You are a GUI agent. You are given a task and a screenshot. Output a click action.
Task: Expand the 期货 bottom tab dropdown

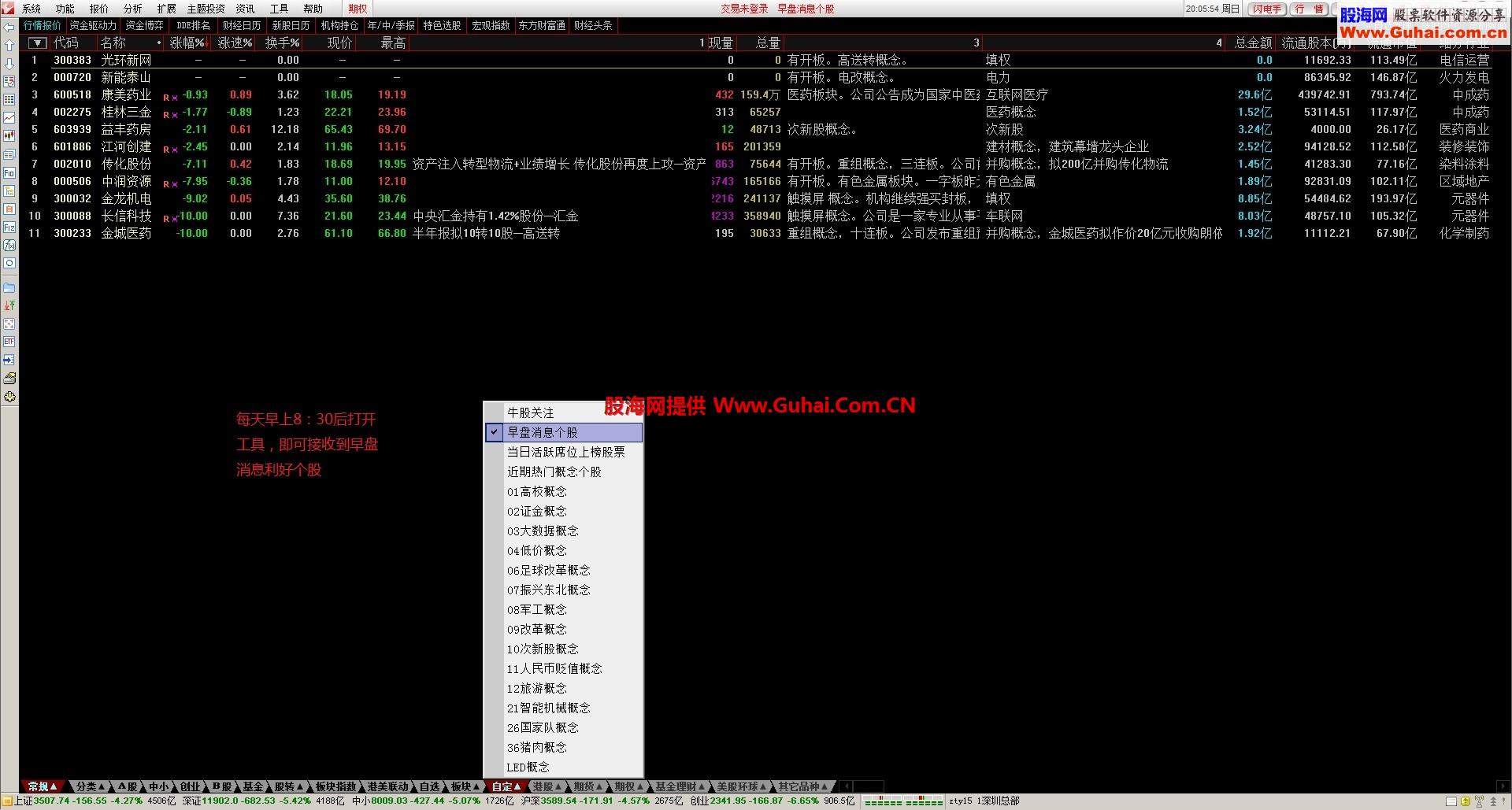(x=599, y=786)
